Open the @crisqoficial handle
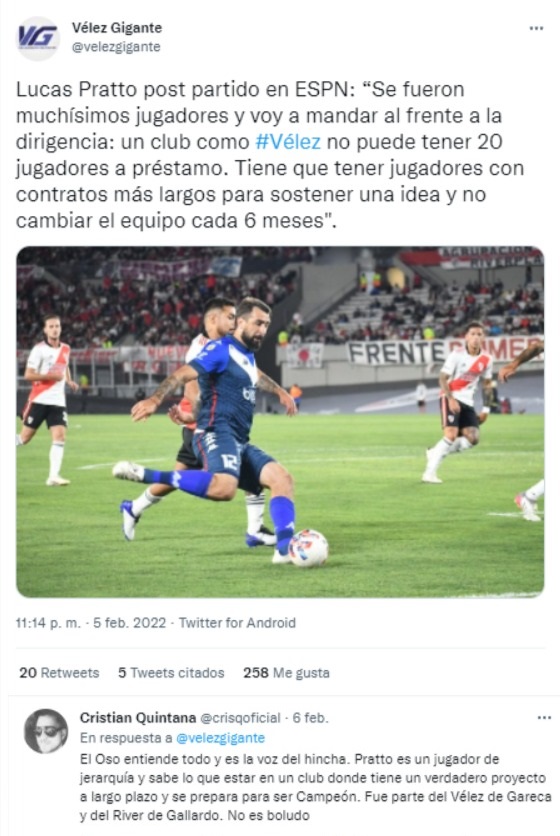This screenshot has width=560, height=836. click(x=240, y=718)
